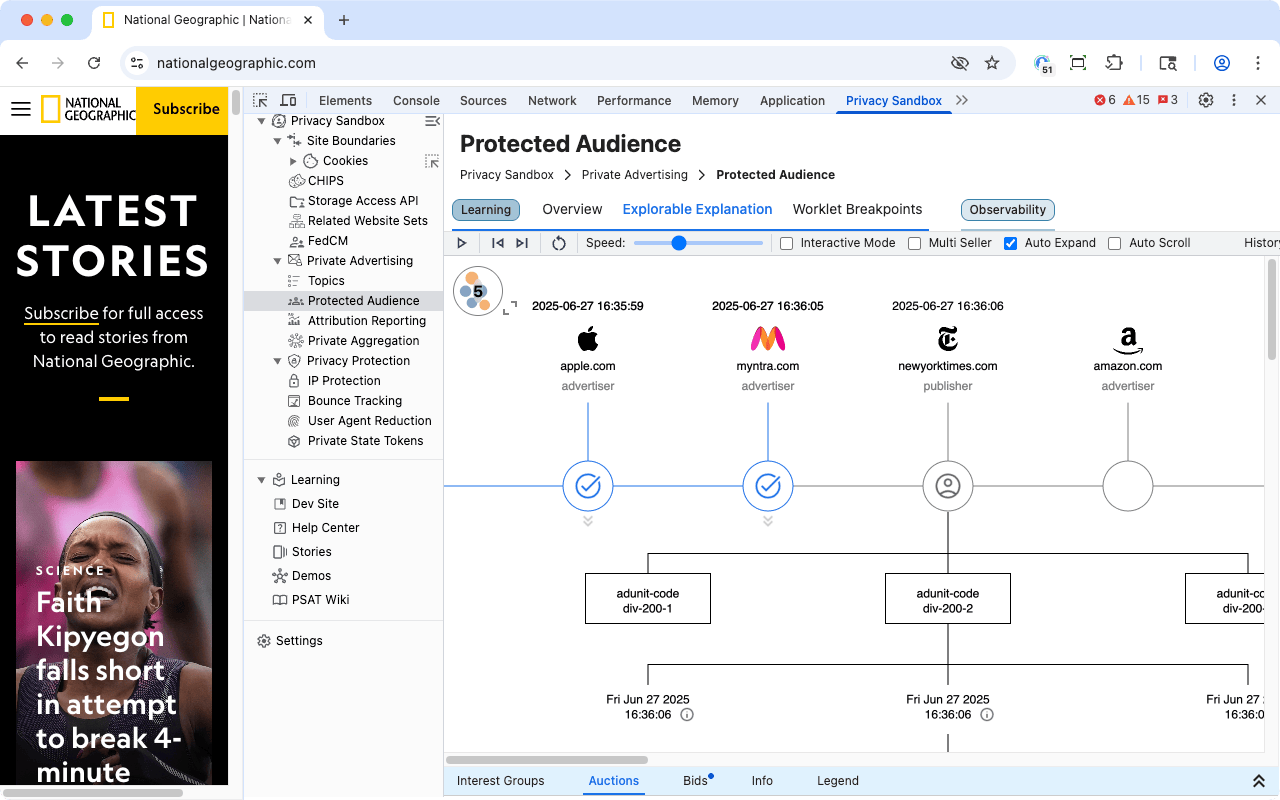The height and width of the screenshot is (800, 1280).
Task: Collapse the Site Boundaries tree
Action: point(277,140)
